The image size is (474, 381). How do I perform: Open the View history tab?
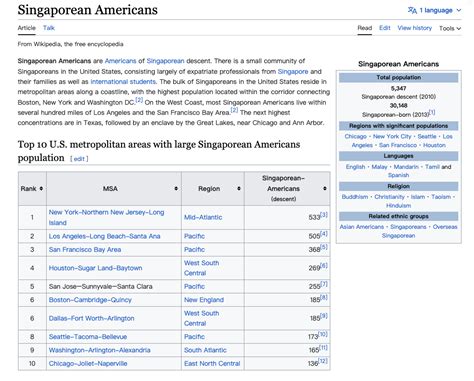click(415, 28)
